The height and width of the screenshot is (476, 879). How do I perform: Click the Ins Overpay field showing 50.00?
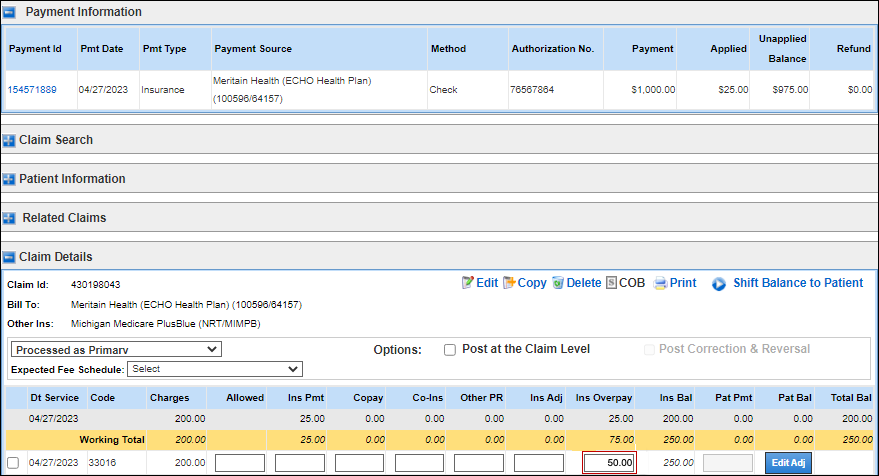pos(609,463)
